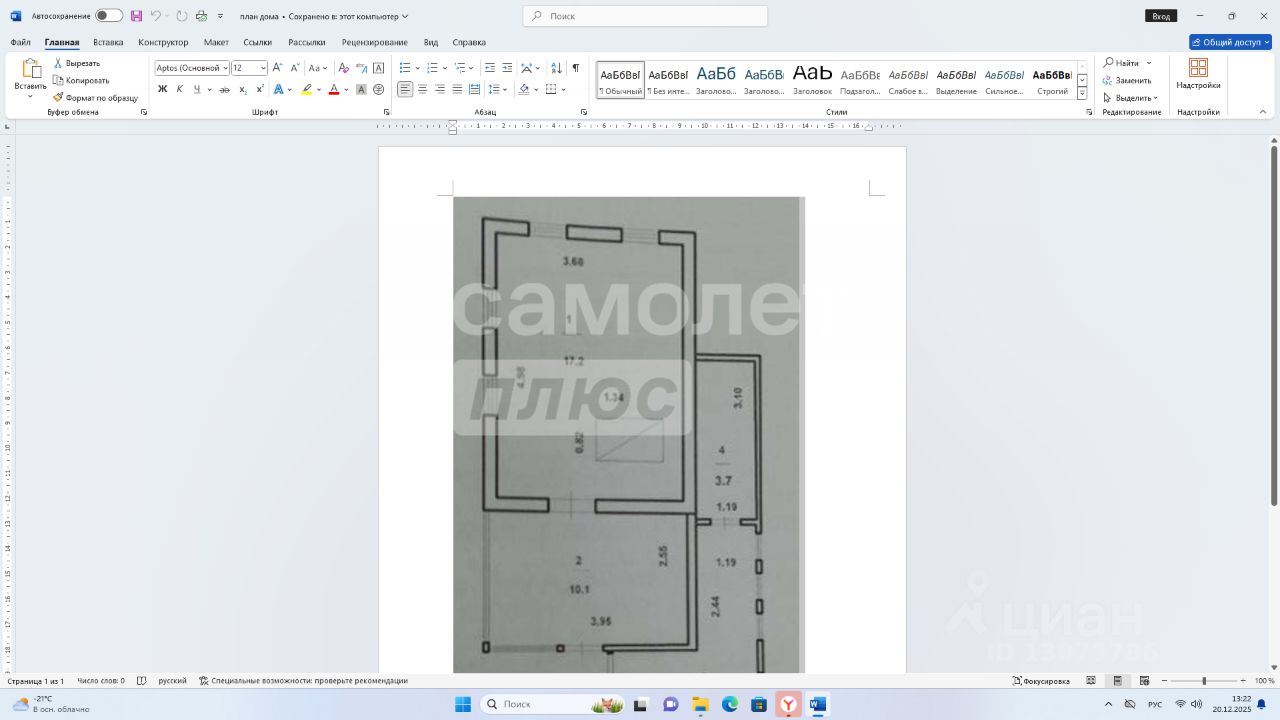The image size is (1280, 720).
Task: Click the sort (A-Z) icon
Action: 556,68
